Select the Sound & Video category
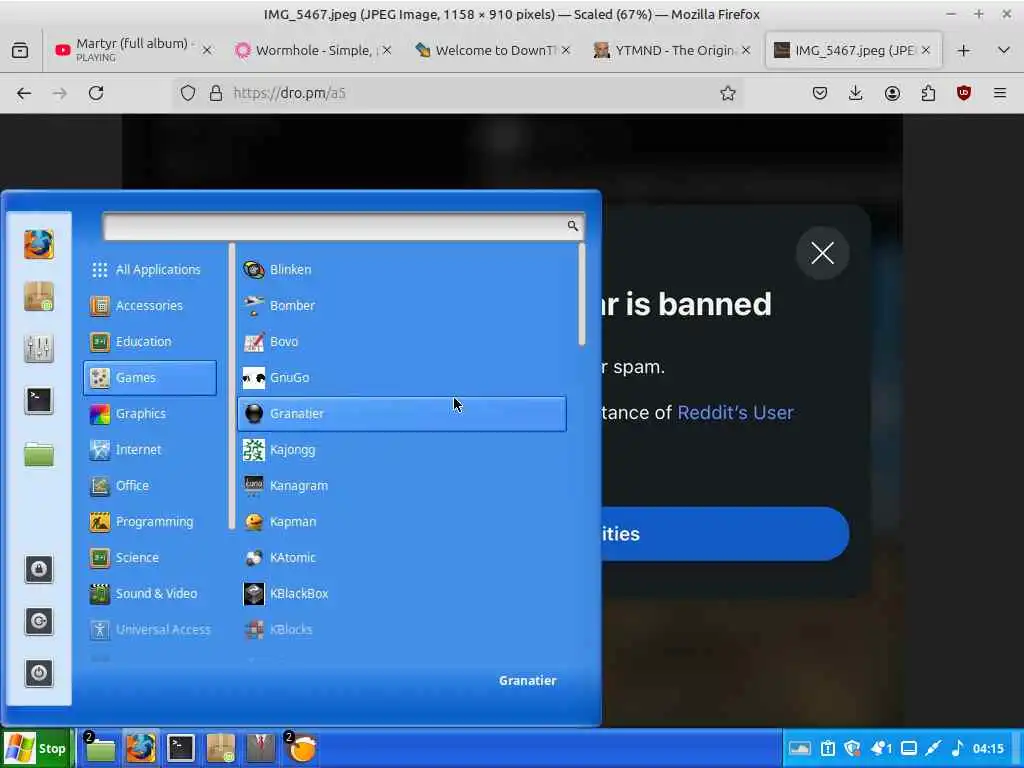 click(x=150, y=593)
